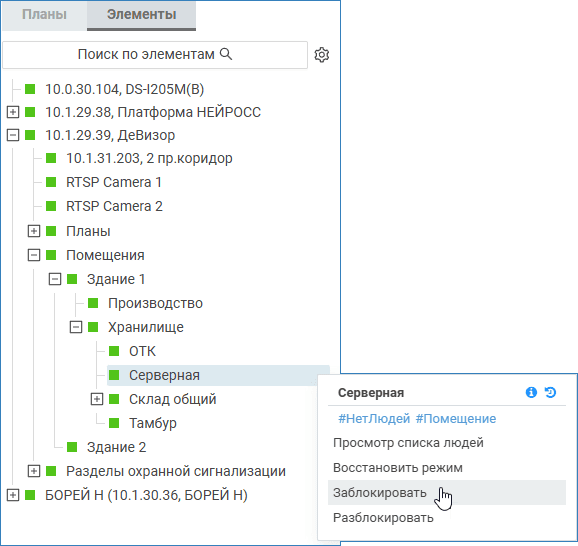
Task: Switch to the Планы tab
Action: coord(44,15)
